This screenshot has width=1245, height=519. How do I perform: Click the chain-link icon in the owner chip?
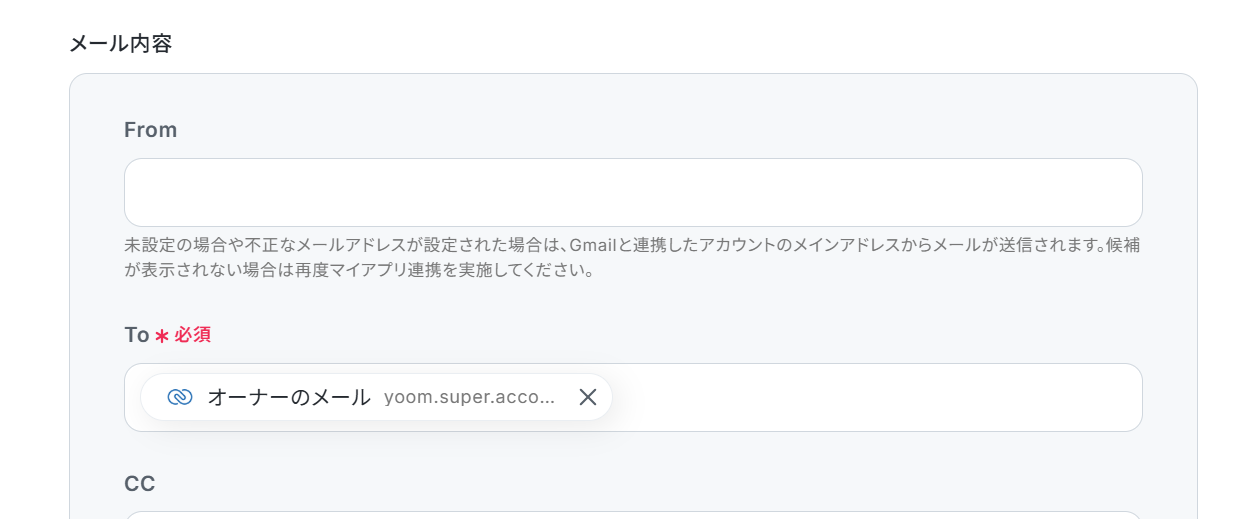tap(180, 397)
